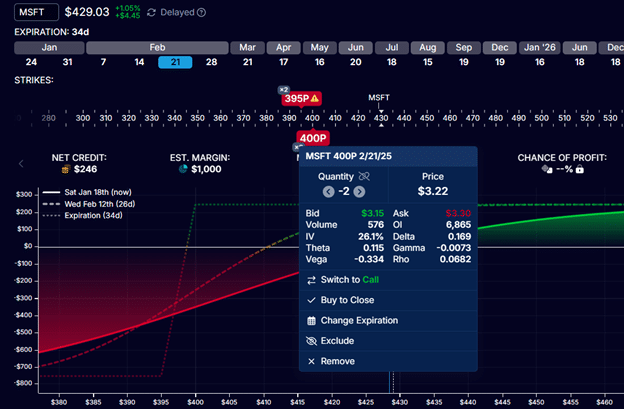Click the x2 badge above 395P
This screenshot has width=624, height=409.
283,90
